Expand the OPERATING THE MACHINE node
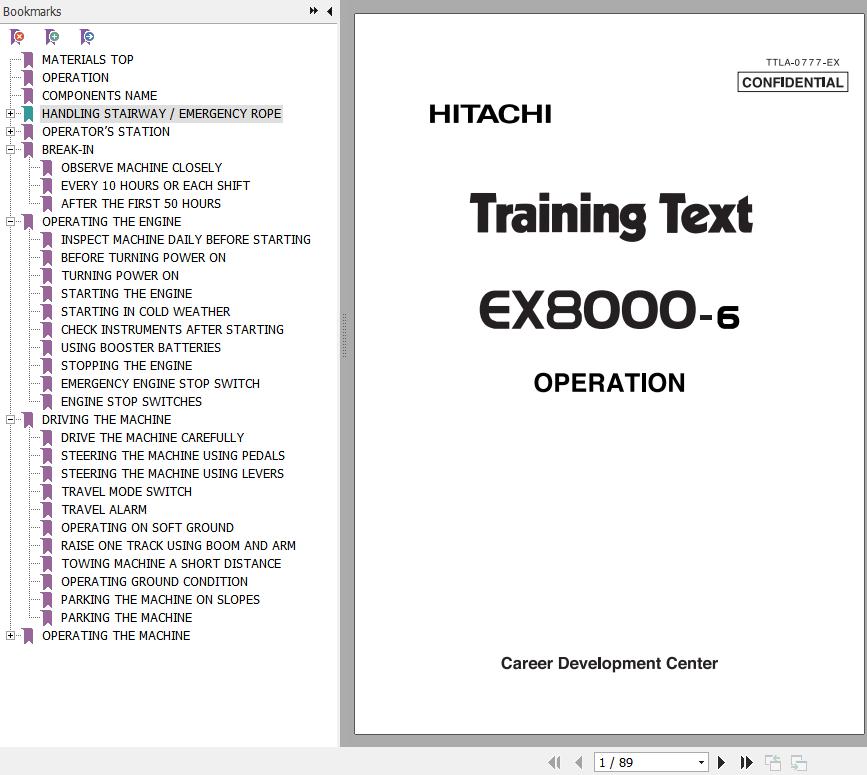 [x=10, y=636]
